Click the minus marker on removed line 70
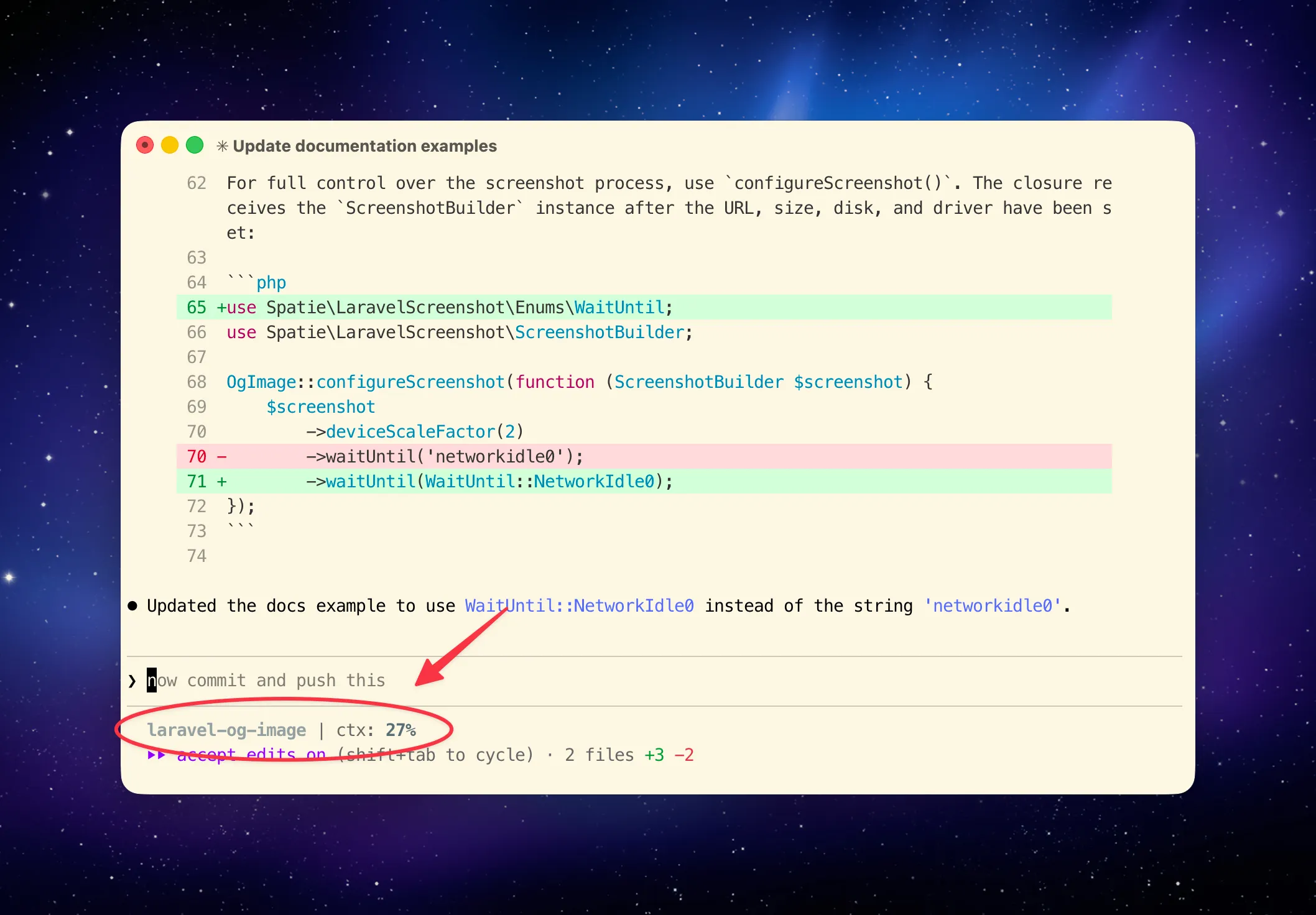Viewport: 1316px width, 915px height. tap(222, 457)
